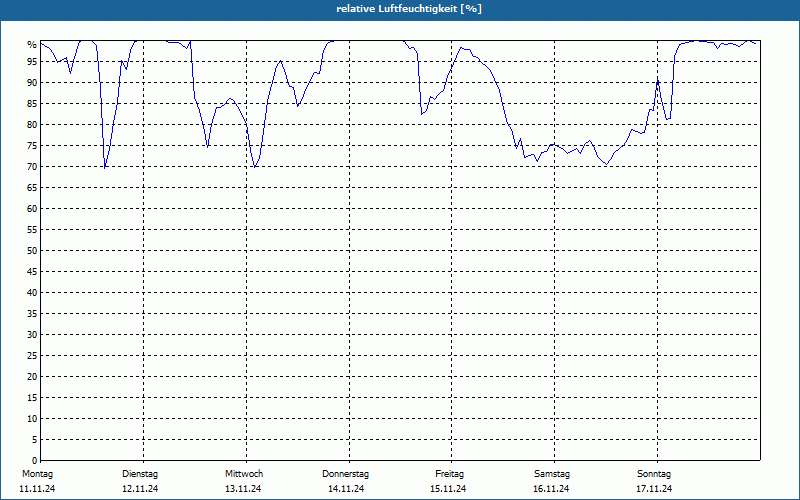Click the y-axis value '10'
The height and width of the screenshot is (500, 800).
tap(32, 418)
